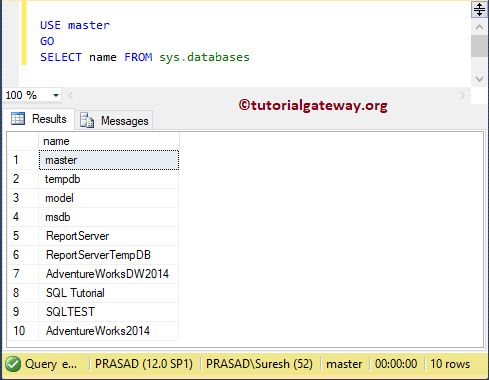Click the vertical scrollbar thumb in the editor
The image size is (489, 380).
click(479, 46)
